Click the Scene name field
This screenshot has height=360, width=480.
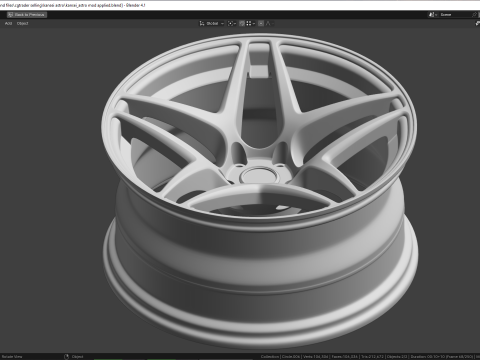455,15
